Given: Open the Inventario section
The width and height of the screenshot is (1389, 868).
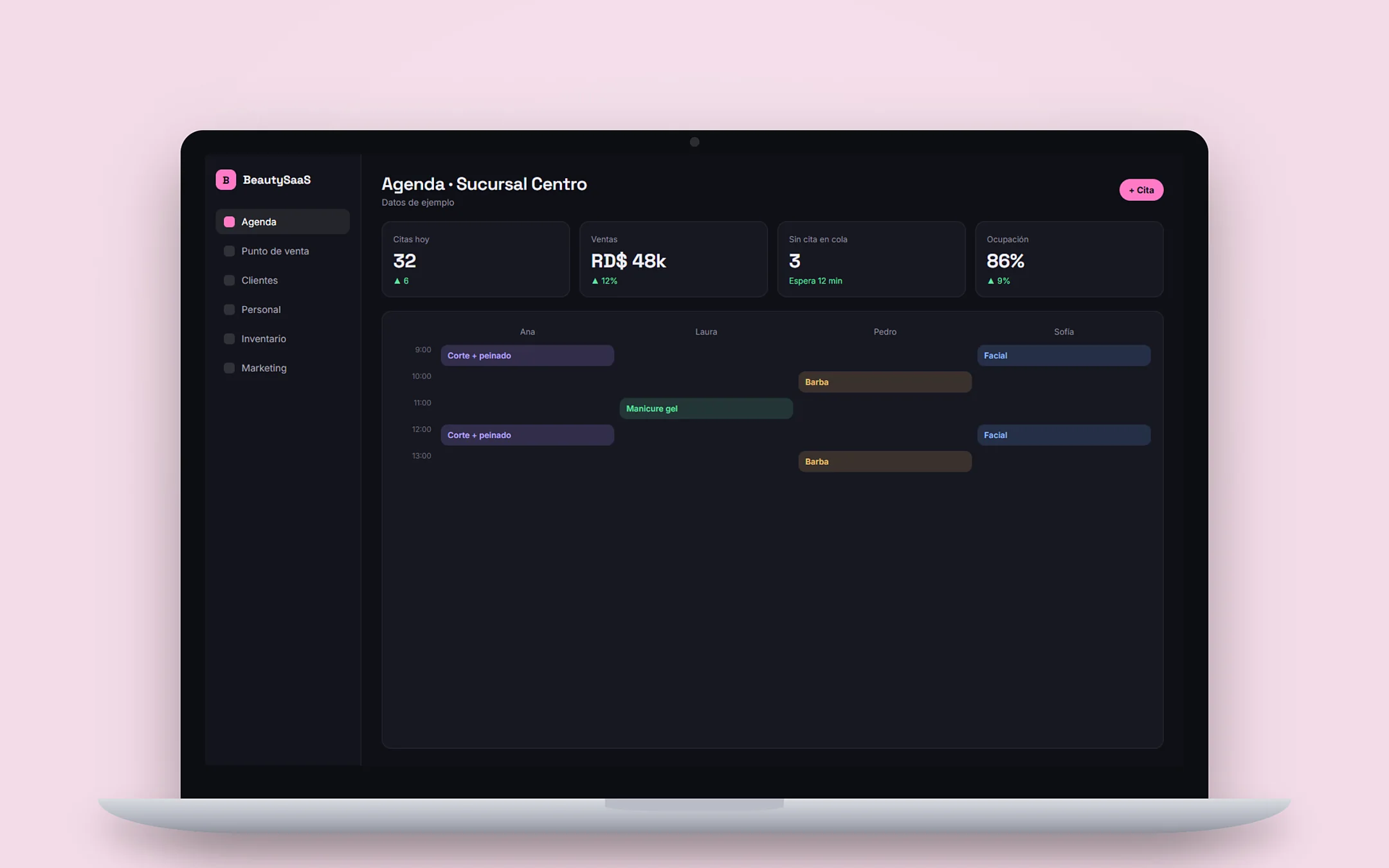Looking at the screenshot, I should pos(282,339).
